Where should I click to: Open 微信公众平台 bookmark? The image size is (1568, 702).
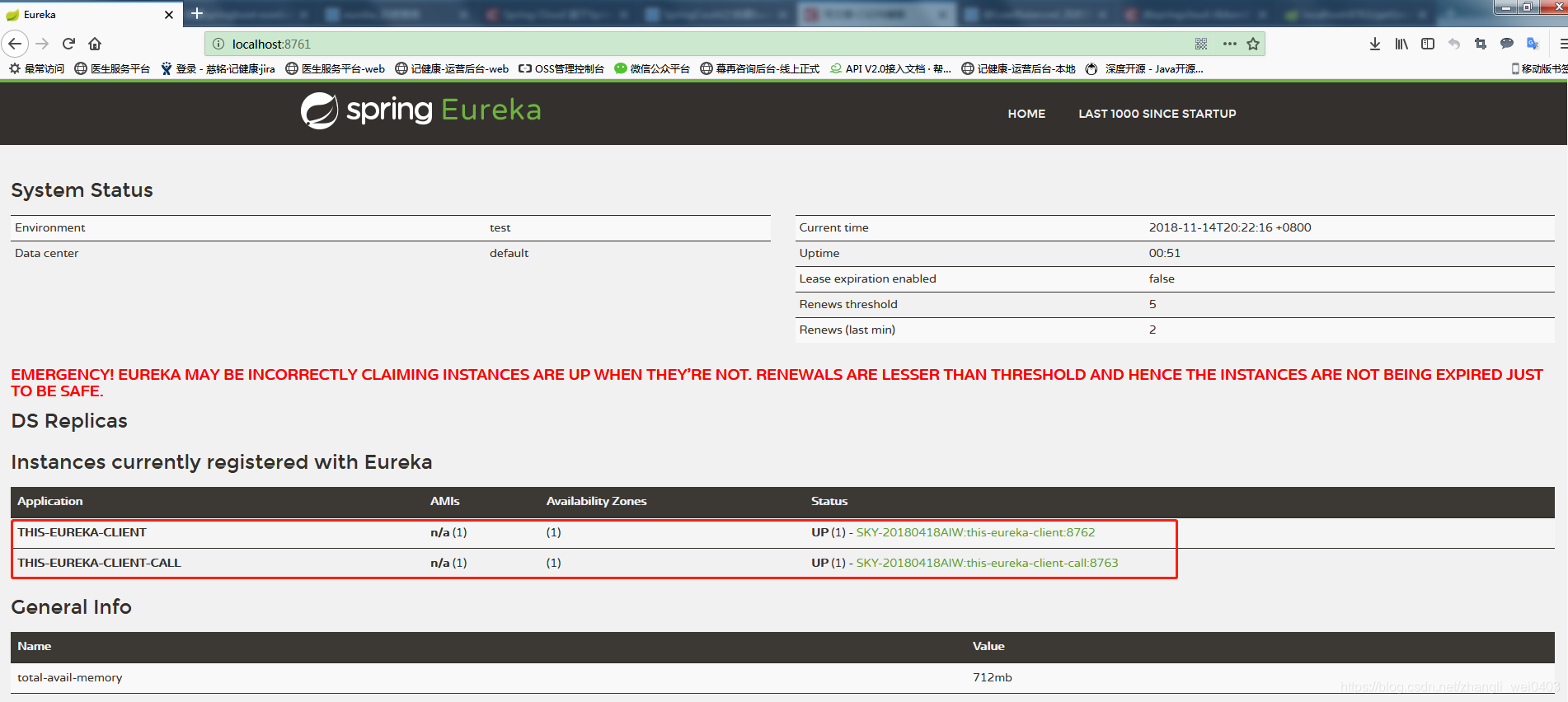652,69
